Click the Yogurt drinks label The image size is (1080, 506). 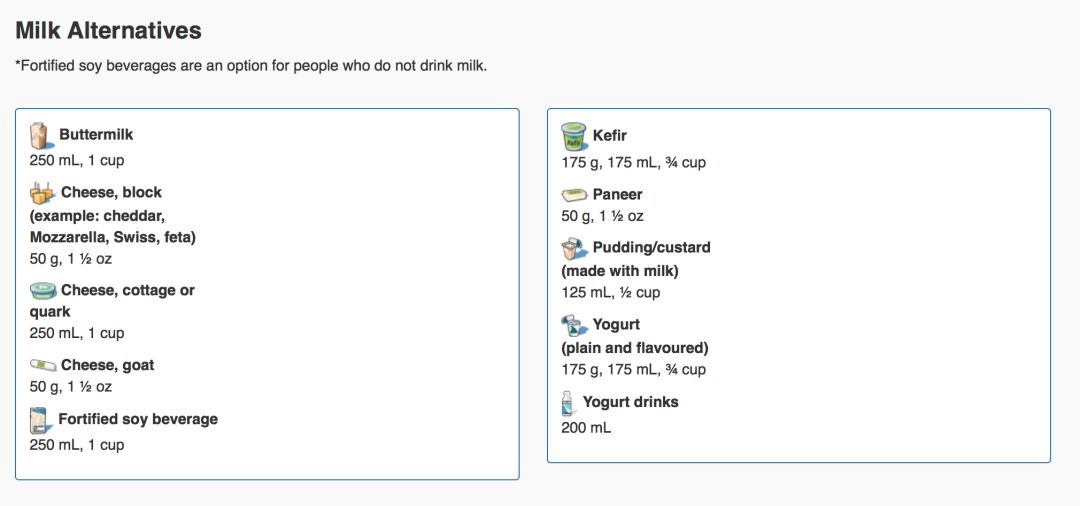[x=630, y=401]
